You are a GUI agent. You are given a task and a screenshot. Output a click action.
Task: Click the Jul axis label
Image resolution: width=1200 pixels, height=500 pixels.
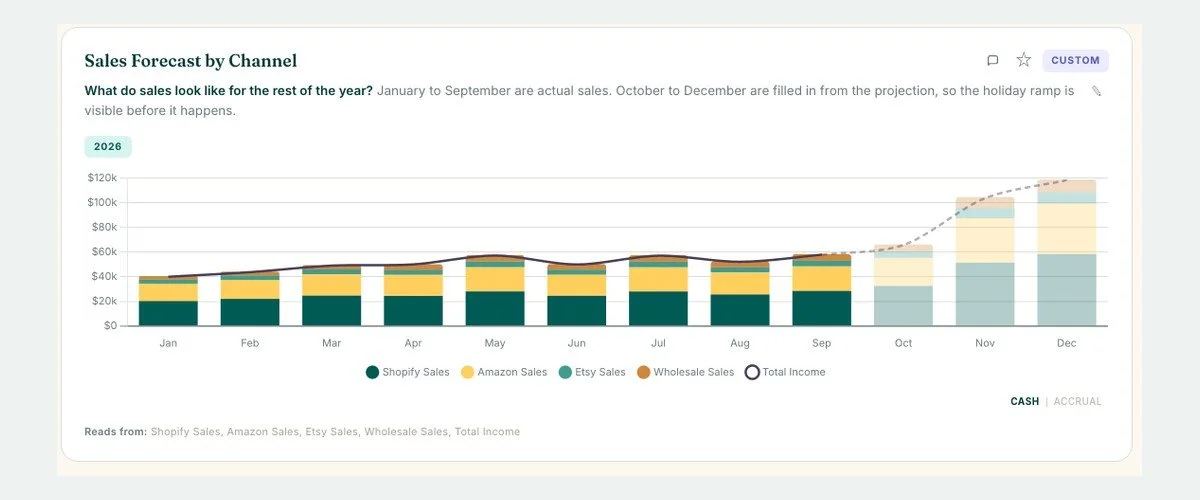click(x=658, y=343)
